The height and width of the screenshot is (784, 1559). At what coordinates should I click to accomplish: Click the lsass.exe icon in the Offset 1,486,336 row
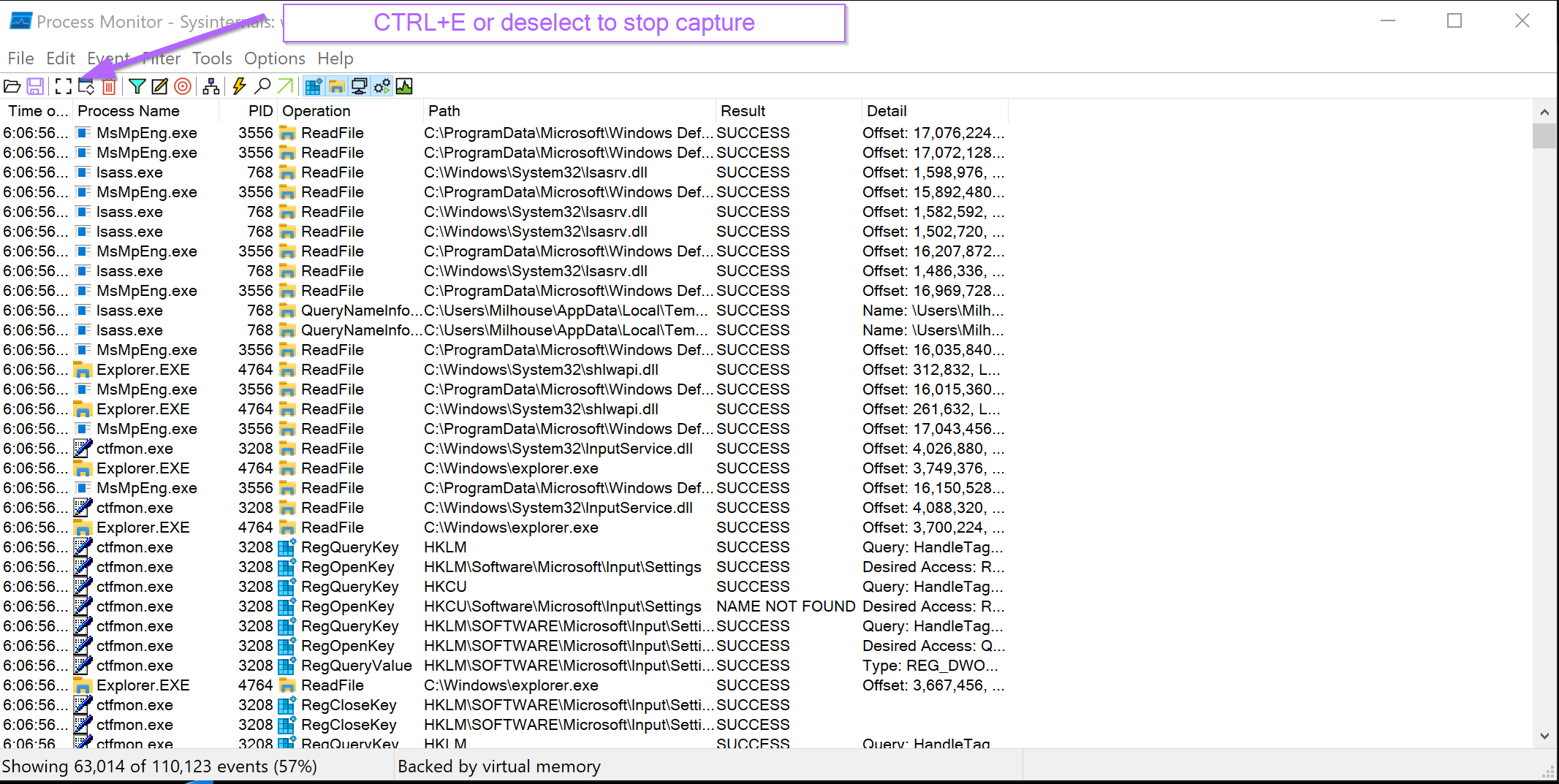click(83, 271)
